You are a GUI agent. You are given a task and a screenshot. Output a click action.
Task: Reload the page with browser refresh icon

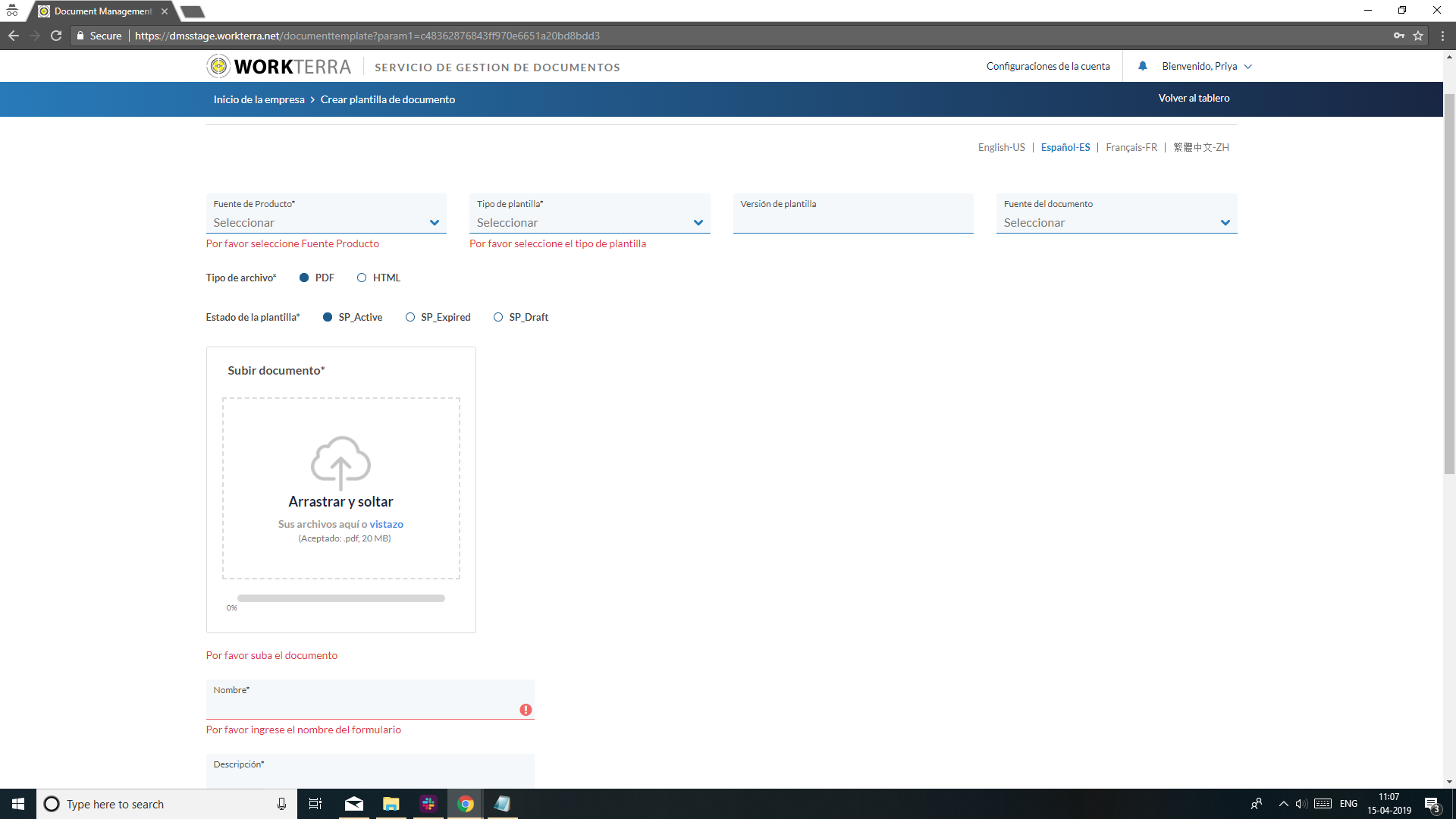[x=56, y=36]
